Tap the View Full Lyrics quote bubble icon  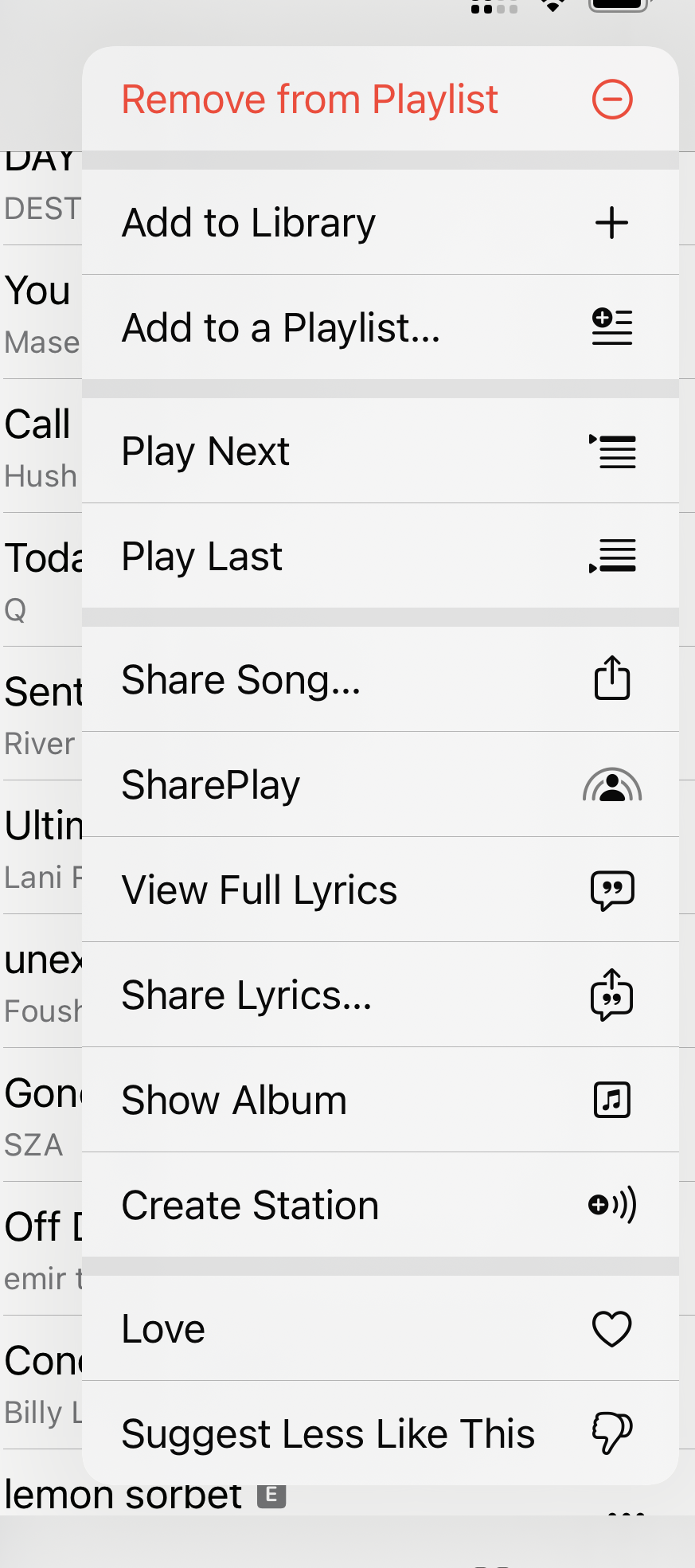(612, 890)
